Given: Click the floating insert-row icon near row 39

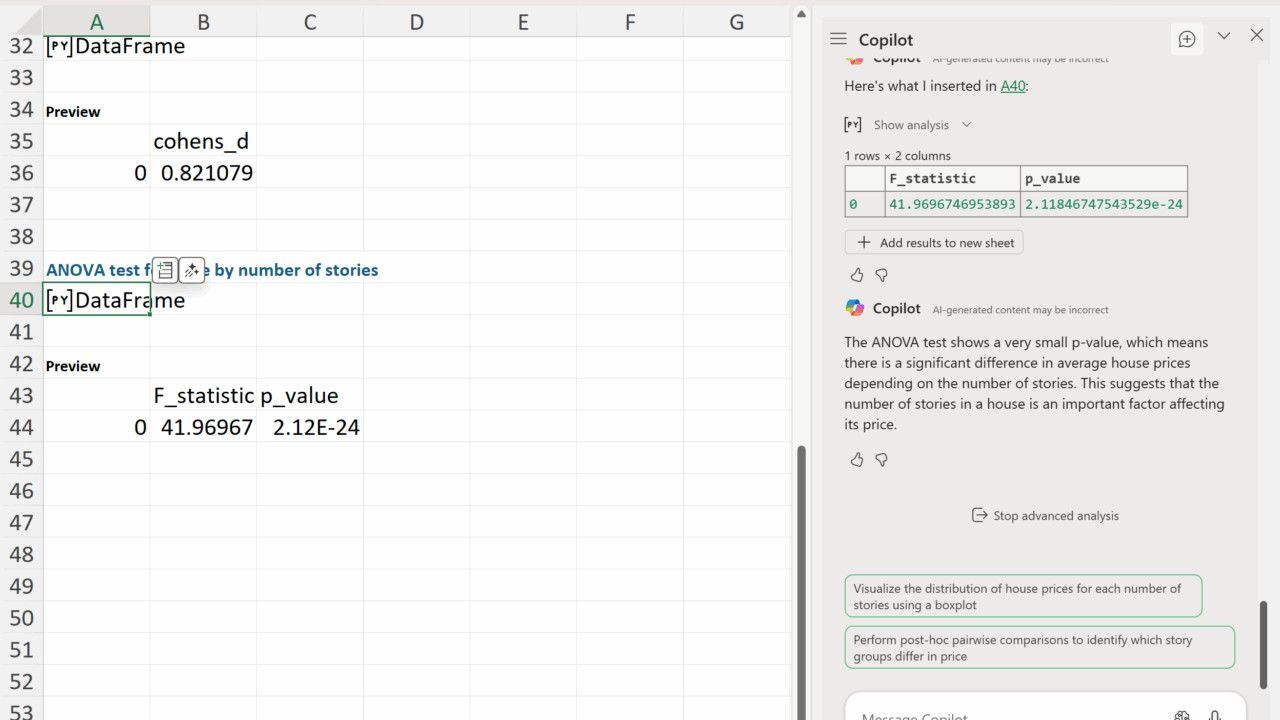Looking at the screenshot, I should 165,270.
